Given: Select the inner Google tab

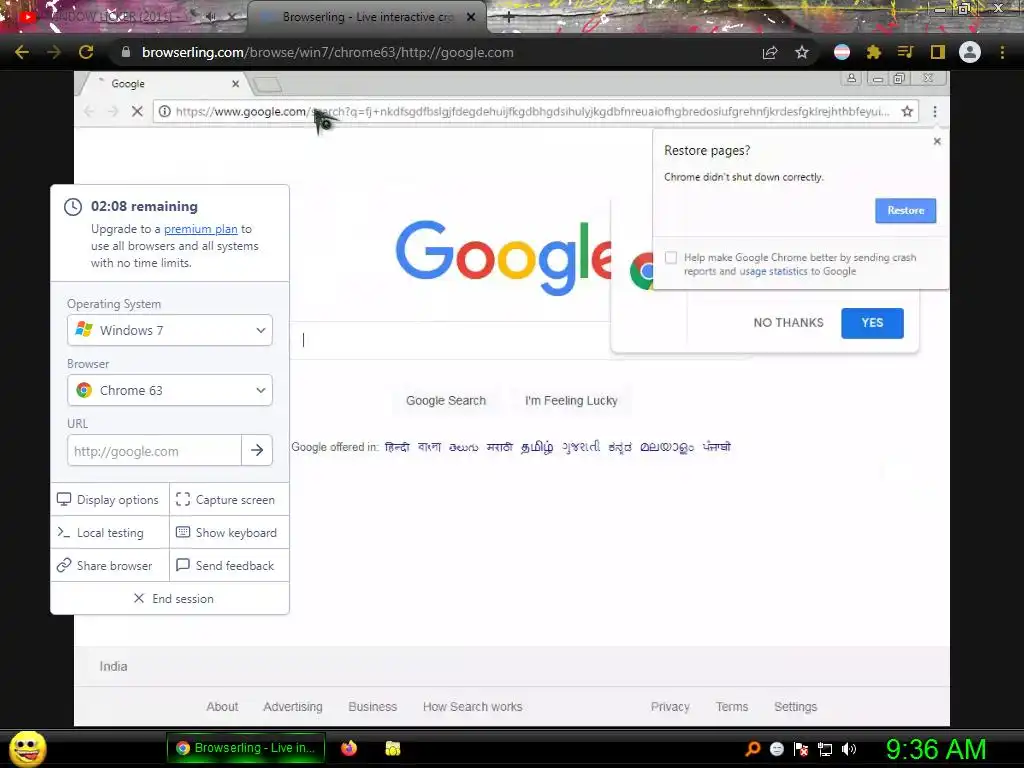Looking at the screenshot, I should pos(160,84).
